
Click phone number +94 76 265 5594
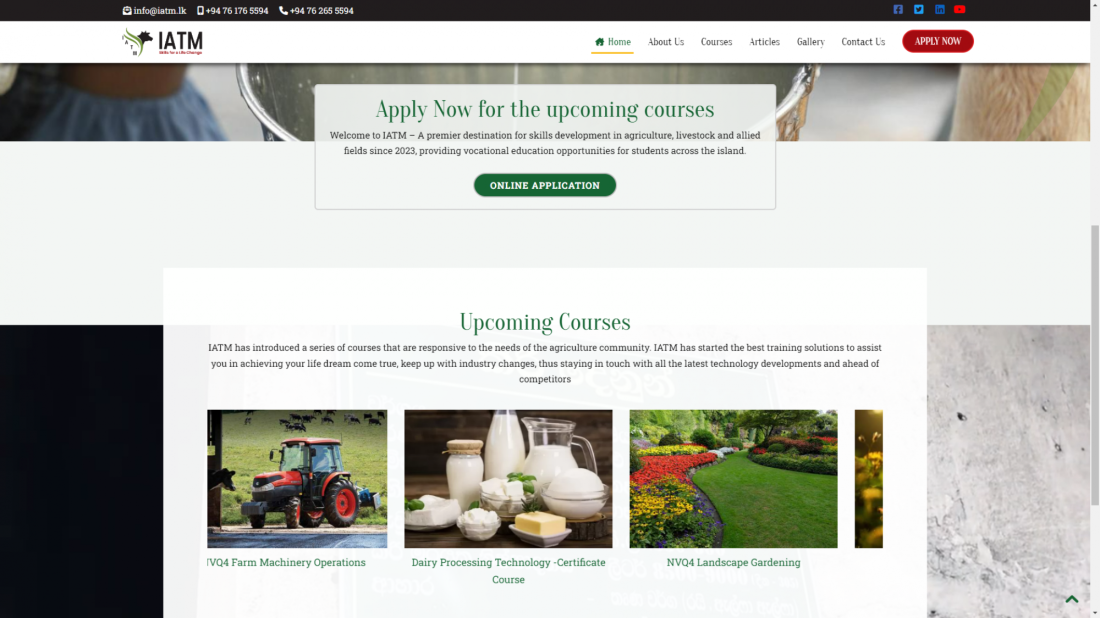(x=316, y=11)
